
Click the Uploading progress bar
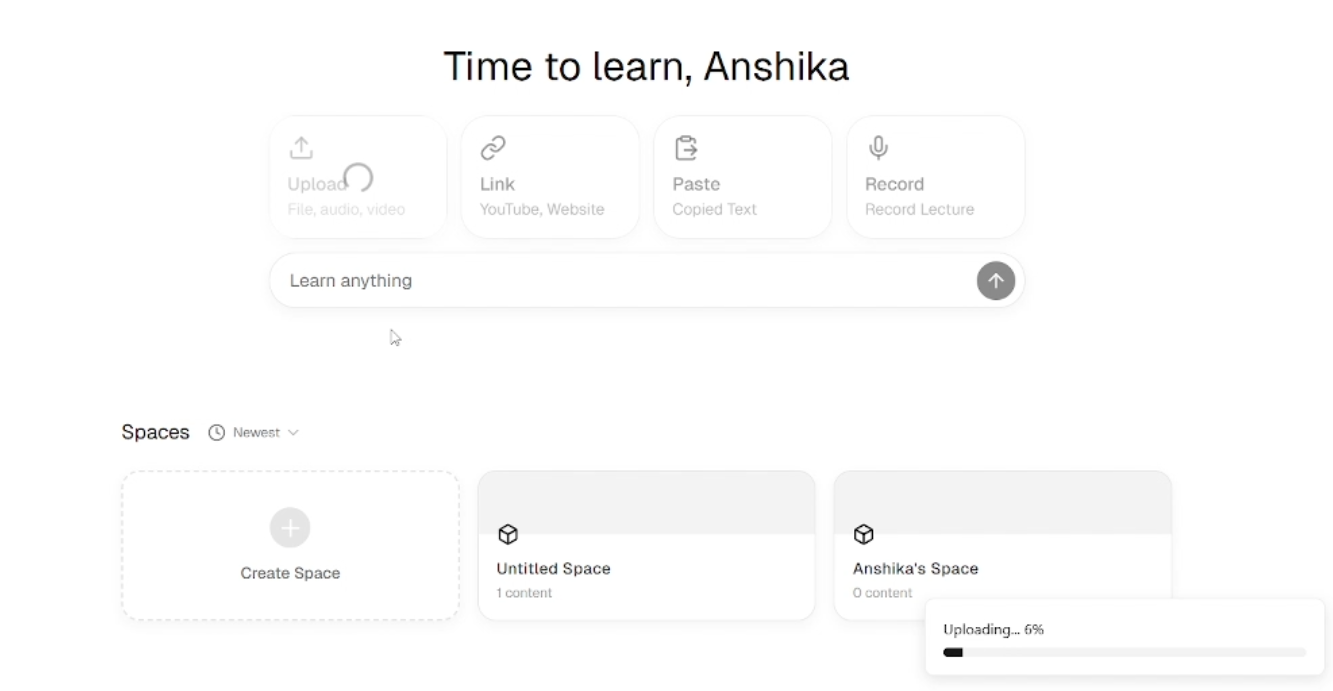click(1124, 652)
